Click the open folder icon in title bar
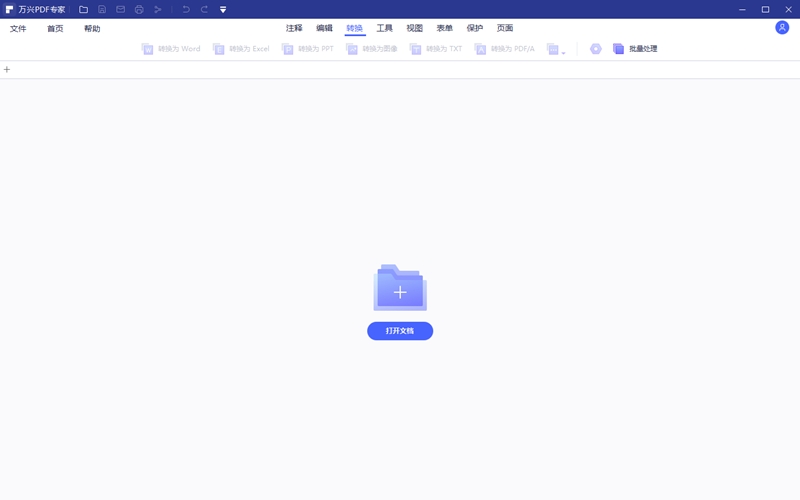This screenshot has height=500, width=800. (84, 10)
